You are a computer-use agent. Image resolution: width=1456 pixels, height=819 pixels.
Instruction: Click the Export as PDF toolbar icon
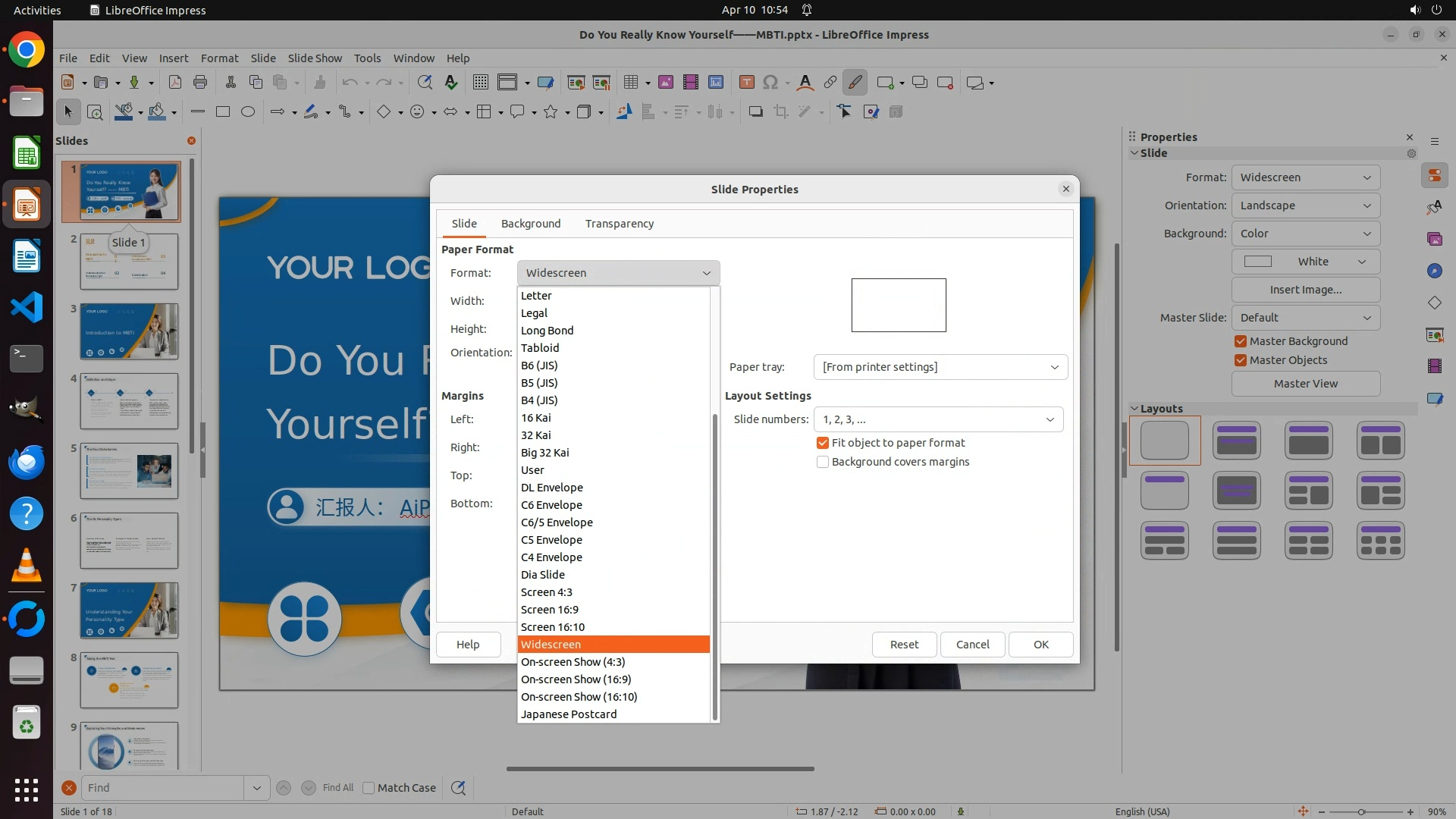pyautogui.click(x=175, y=83)
